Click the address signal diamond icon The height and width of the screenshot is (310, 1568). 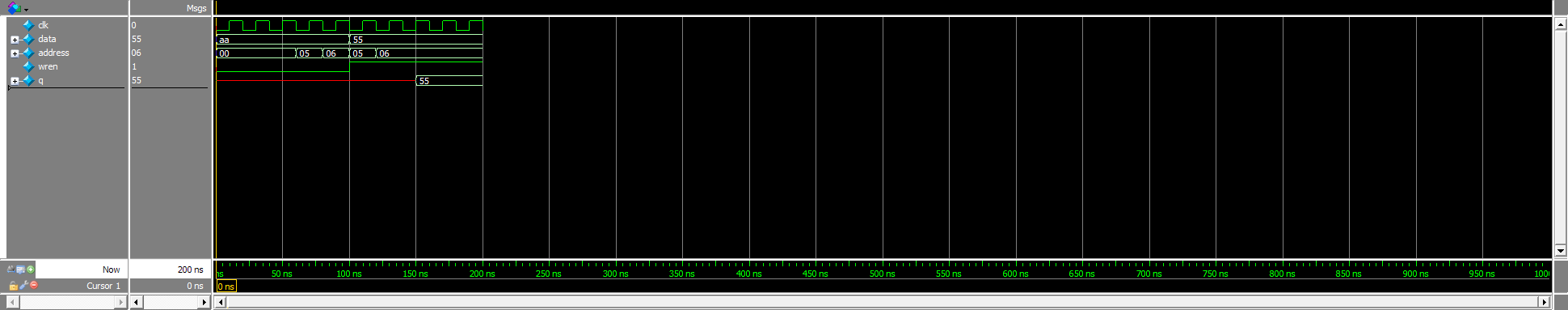29,53
